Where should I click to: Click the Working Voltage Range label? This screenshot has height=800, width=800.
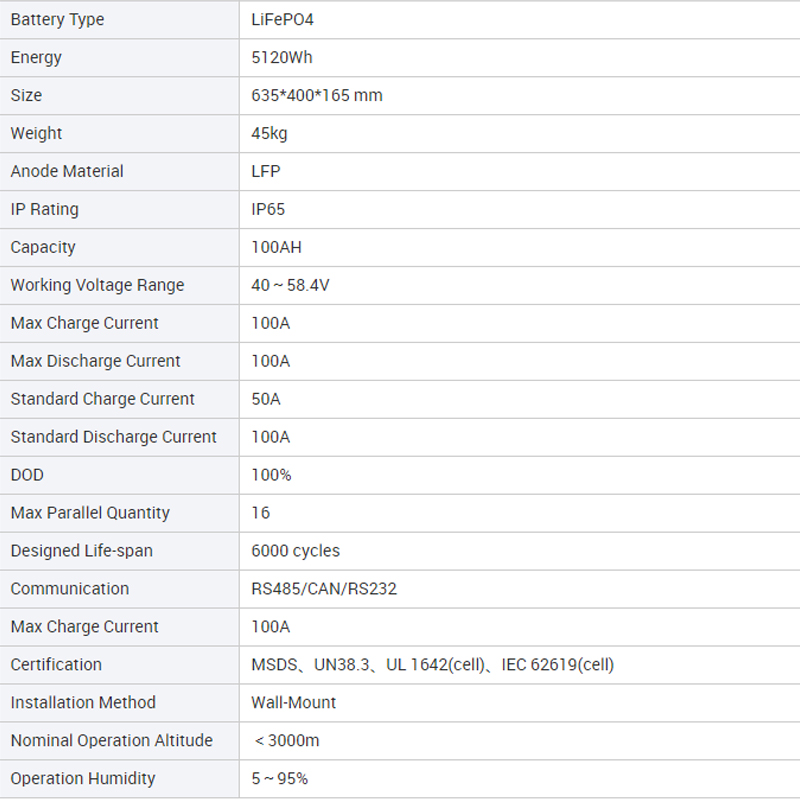[97, 286]
